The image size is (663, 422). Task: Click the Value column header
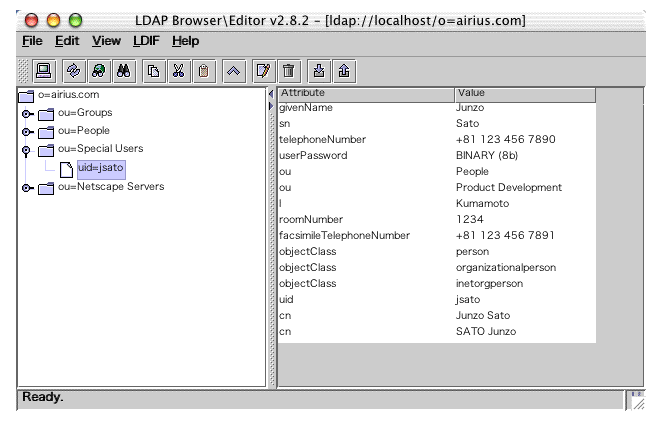click(525, 94)
